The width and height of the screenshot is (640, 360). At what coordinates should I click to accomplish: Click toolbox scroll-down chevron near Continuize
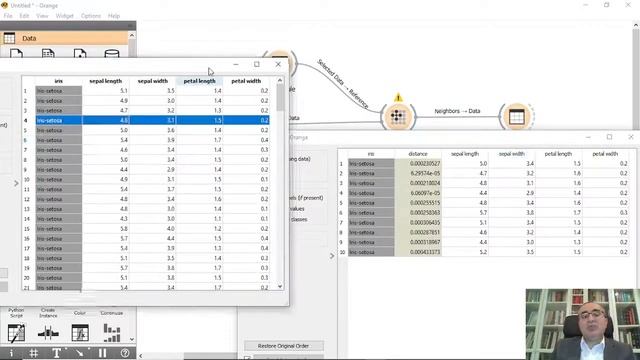pyautogui.click(x=132, y=339)
